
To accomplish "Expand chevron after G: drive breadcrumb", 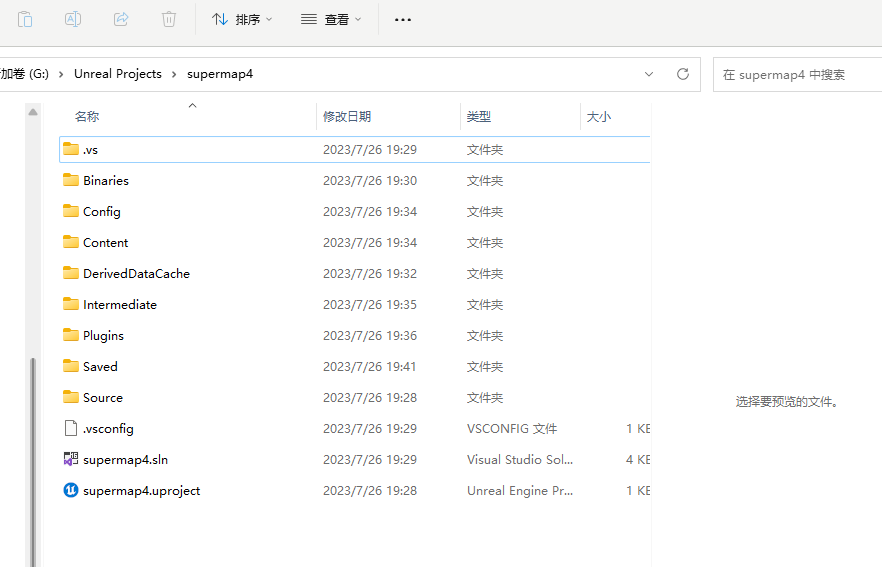I will [x=61, y=74].
